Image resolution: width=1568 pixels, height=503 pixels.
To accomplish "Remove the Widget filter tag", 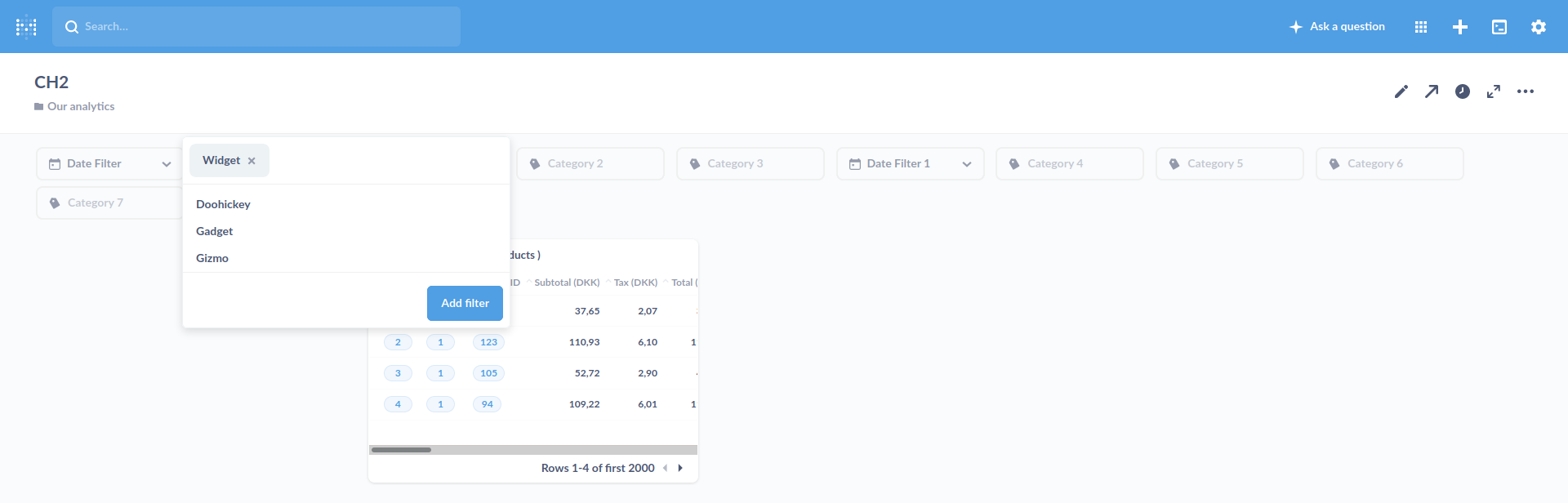I will tap(252, 161).
